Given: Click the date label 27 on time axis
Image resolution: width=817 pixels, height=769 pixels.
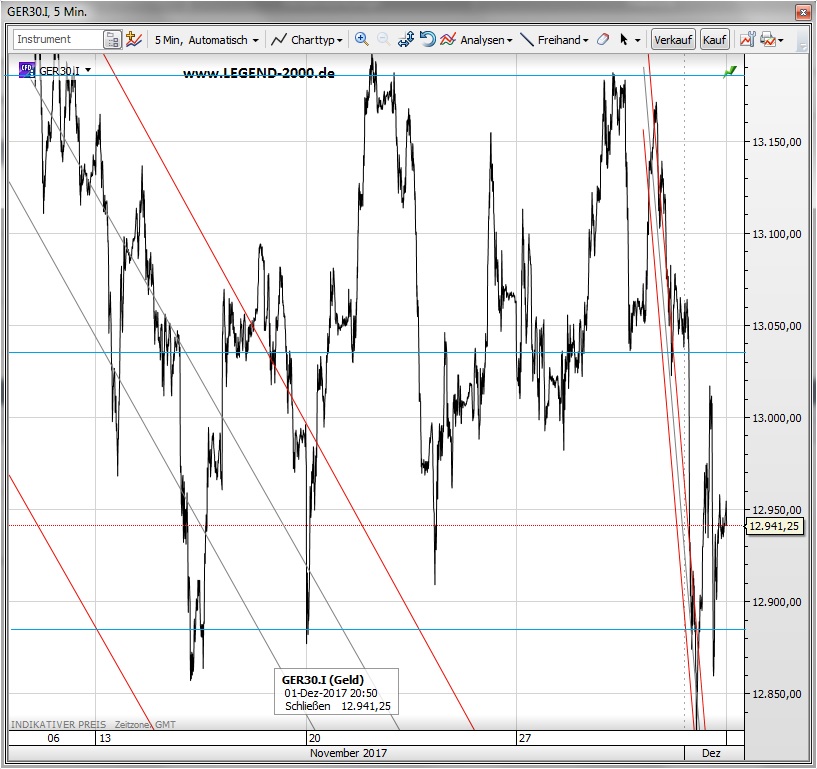Looking at the screenshot, I should pyautogui.click(x=525, y=738).
